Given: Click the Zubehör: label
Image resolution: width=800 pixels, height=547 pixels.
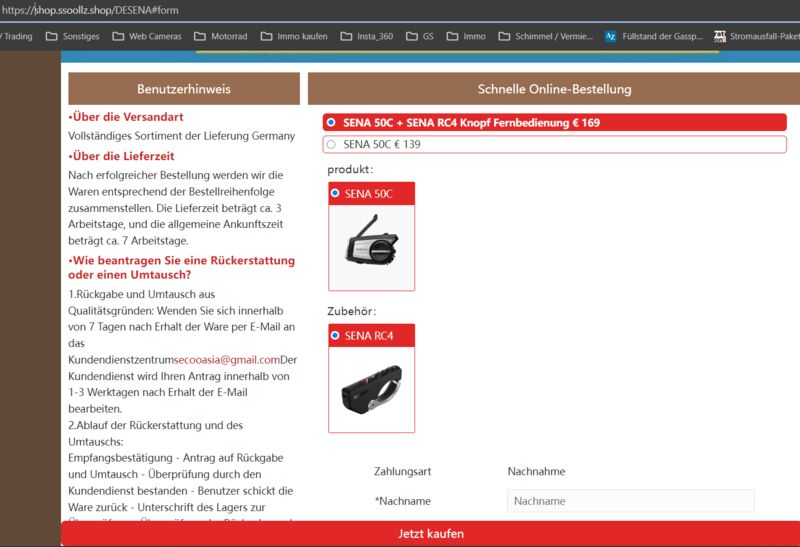Looking at the screenshot, I should 352,311.
